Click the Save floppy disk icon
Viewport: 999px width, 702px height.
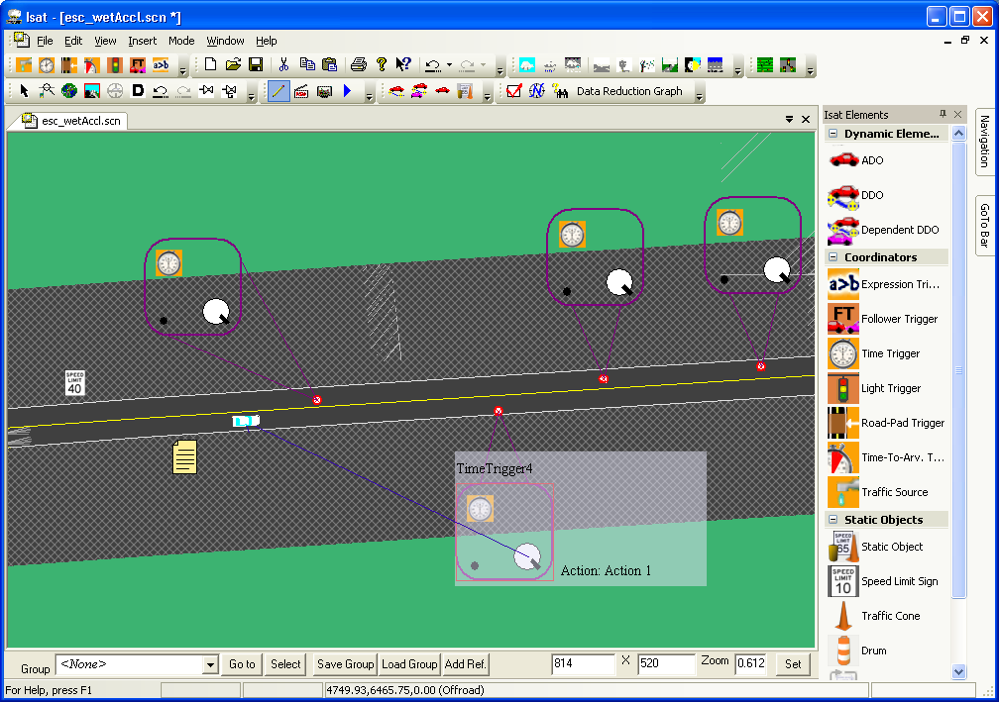[256, 65]
